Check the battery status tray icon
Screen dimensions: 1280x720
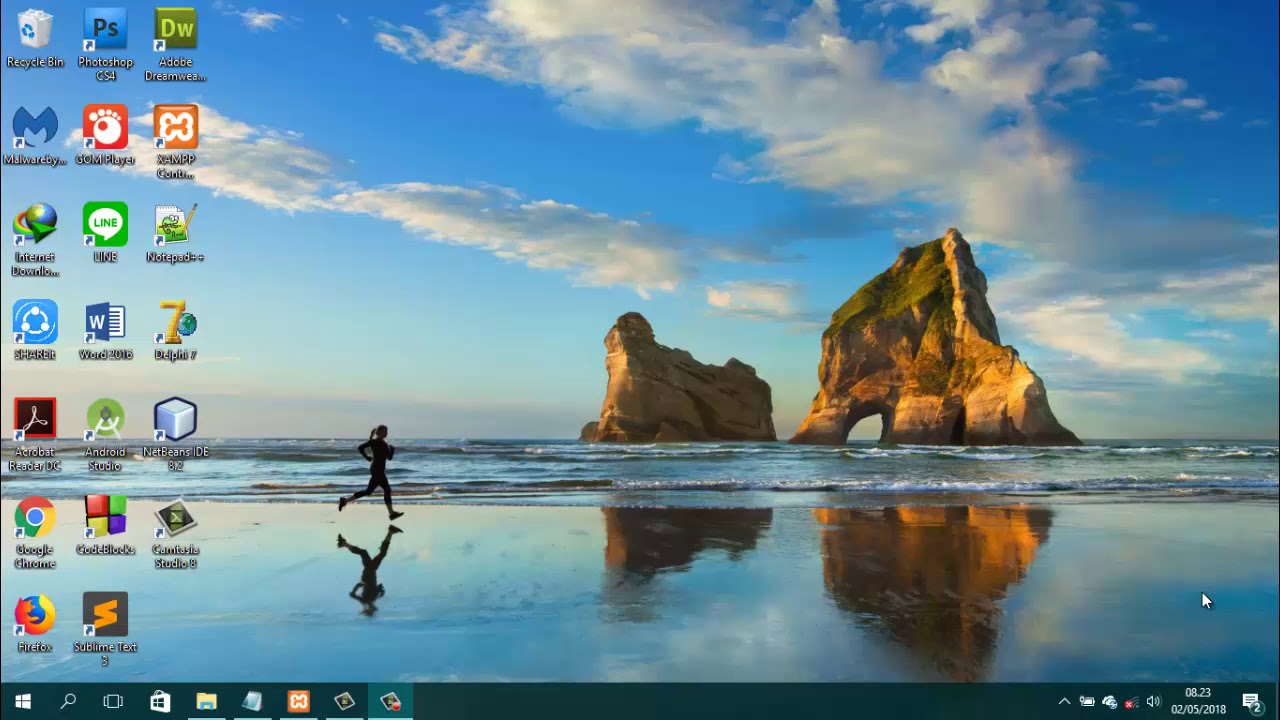(x=1087, y=702)
